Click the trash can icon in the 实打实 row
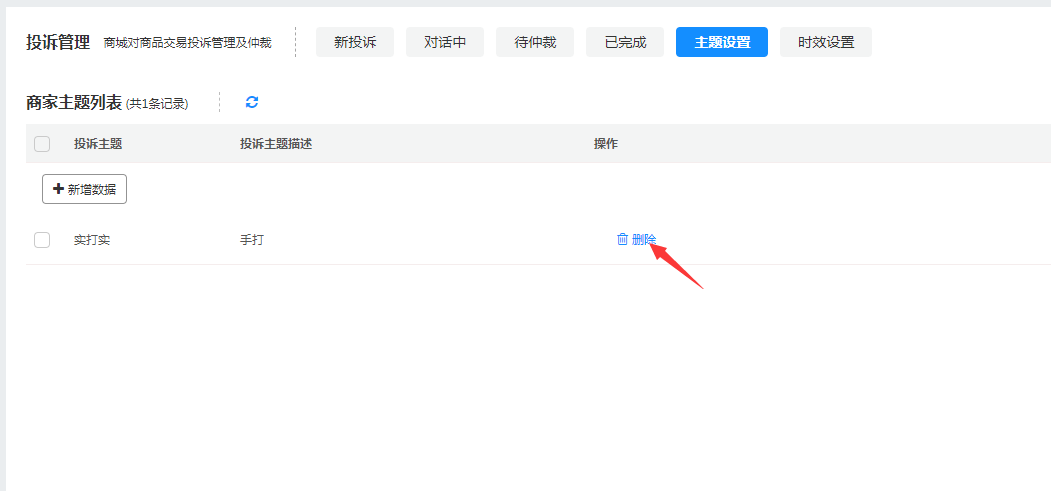1051x491 pixels. click(x=622, y=239)
